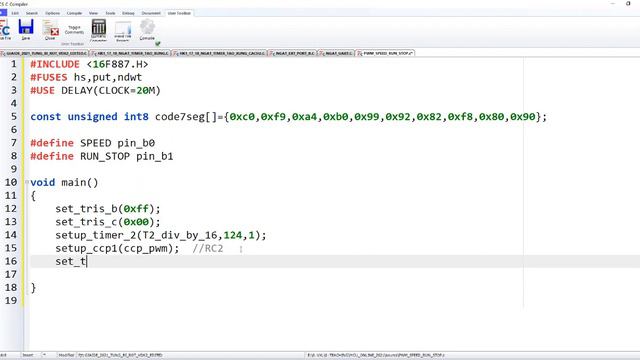The image size is (640, 360).
Task: Click line number 5 in the gutter
Action: 14,117
